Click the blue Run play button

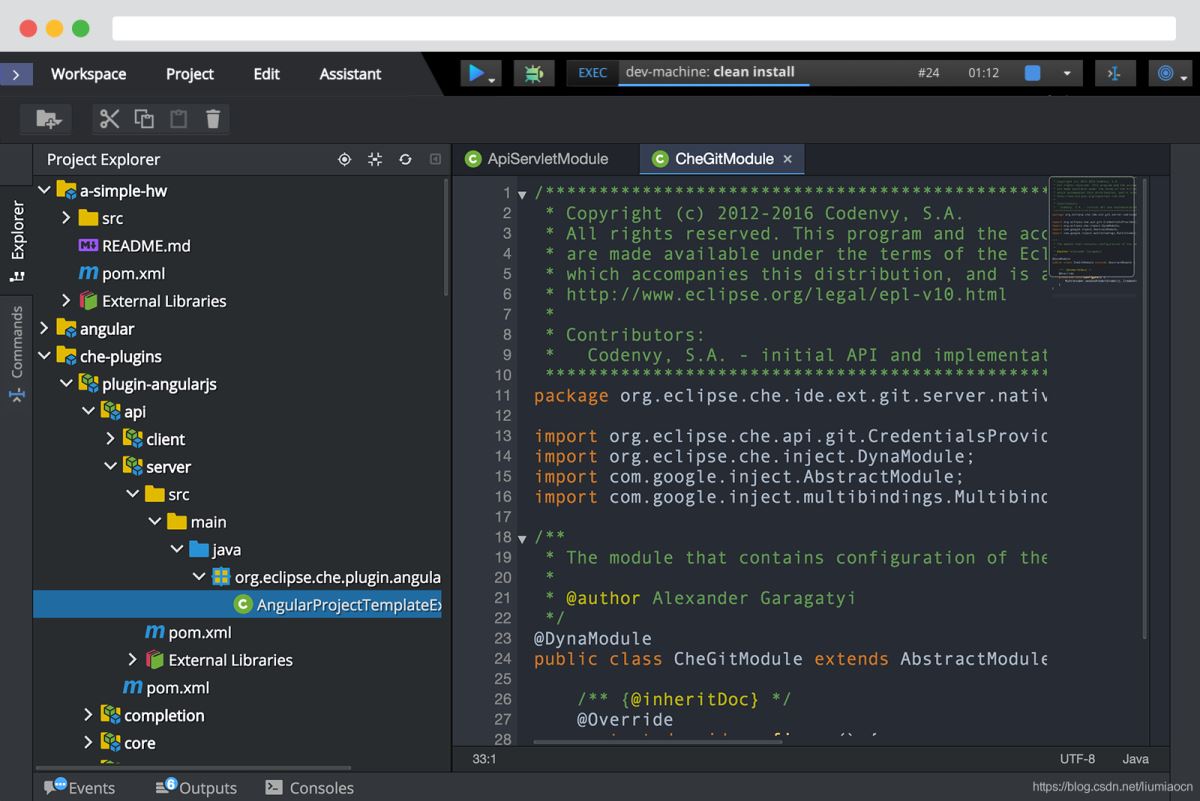coord(476,73)
